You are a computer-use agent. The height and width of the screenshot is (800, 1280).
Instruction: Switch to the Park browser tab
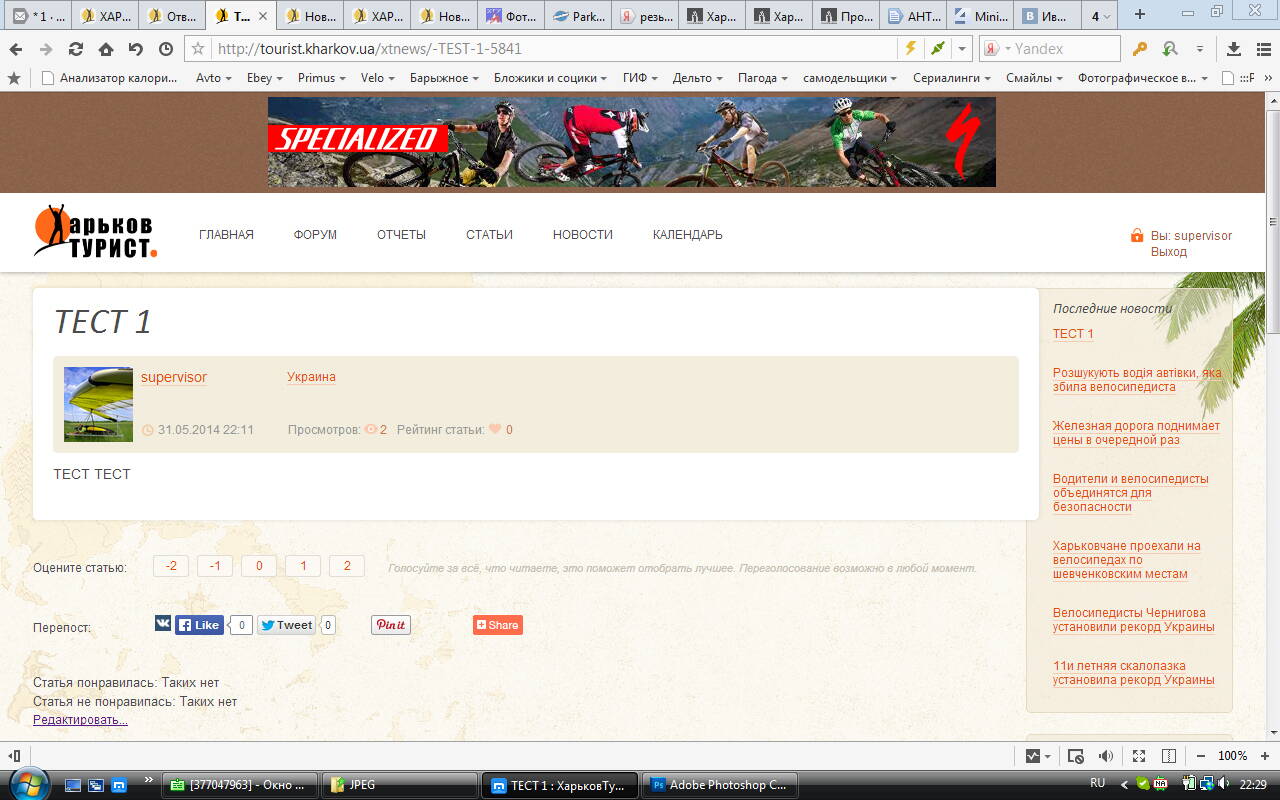click(578, 16)
